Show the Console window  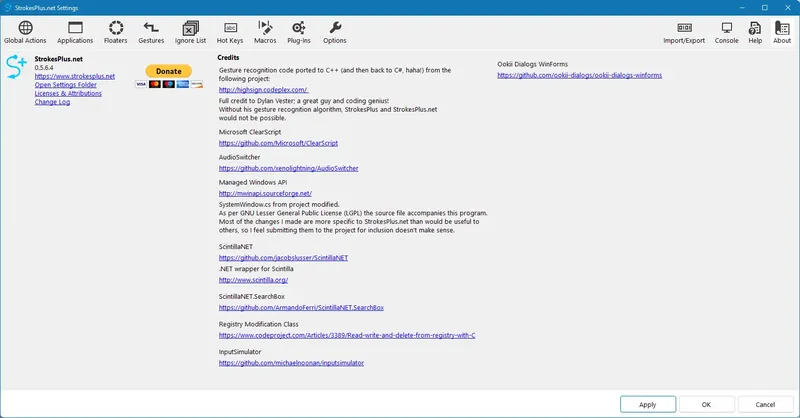click(x=727, y=32)
